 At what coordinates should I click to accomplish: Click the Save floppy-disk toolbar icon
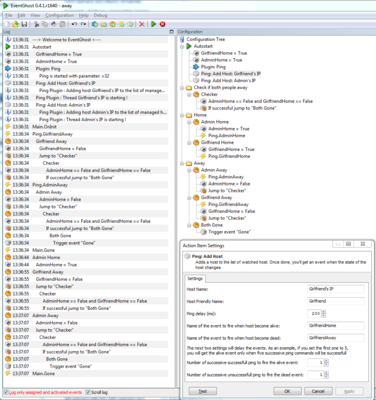point(24,24)
